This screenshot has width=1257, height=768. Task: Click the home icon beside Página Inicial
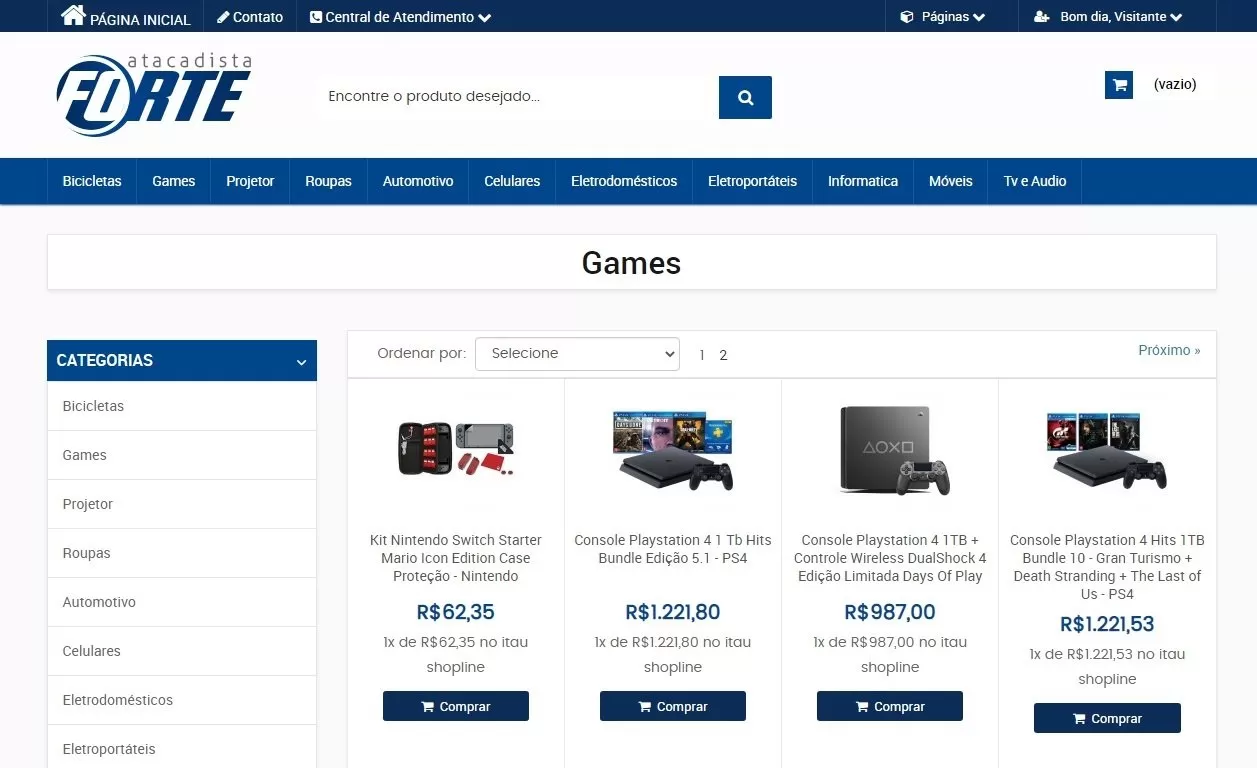[x=73, y=15]
